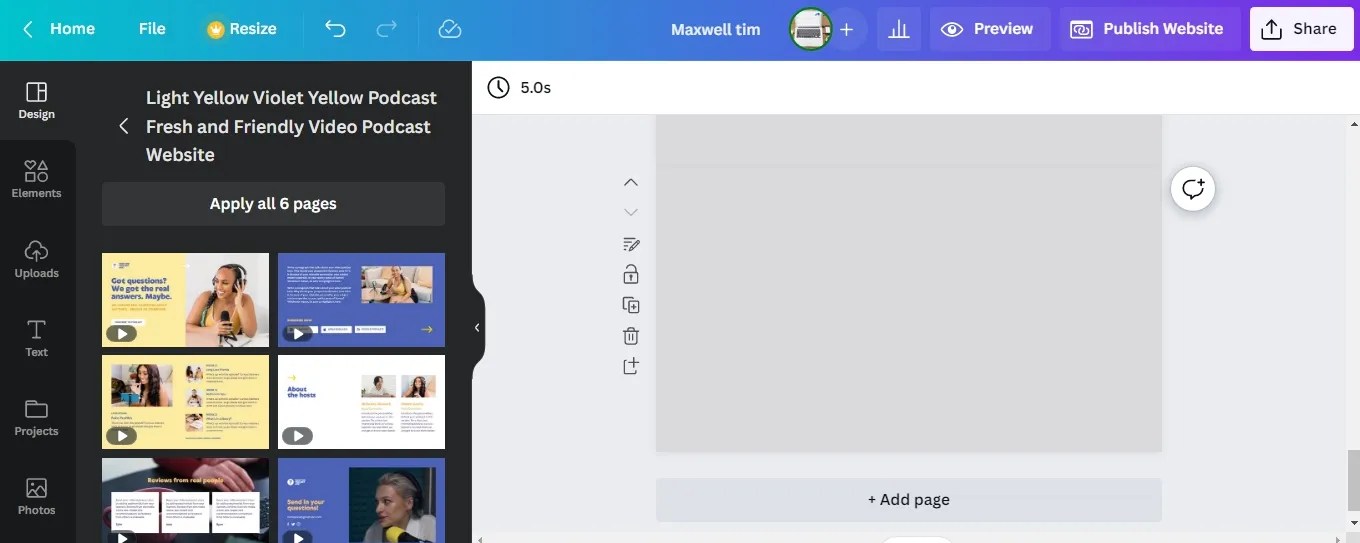The image size is (1360, 543).
Task: Move page down with chevron
Action: coord(631,212)
